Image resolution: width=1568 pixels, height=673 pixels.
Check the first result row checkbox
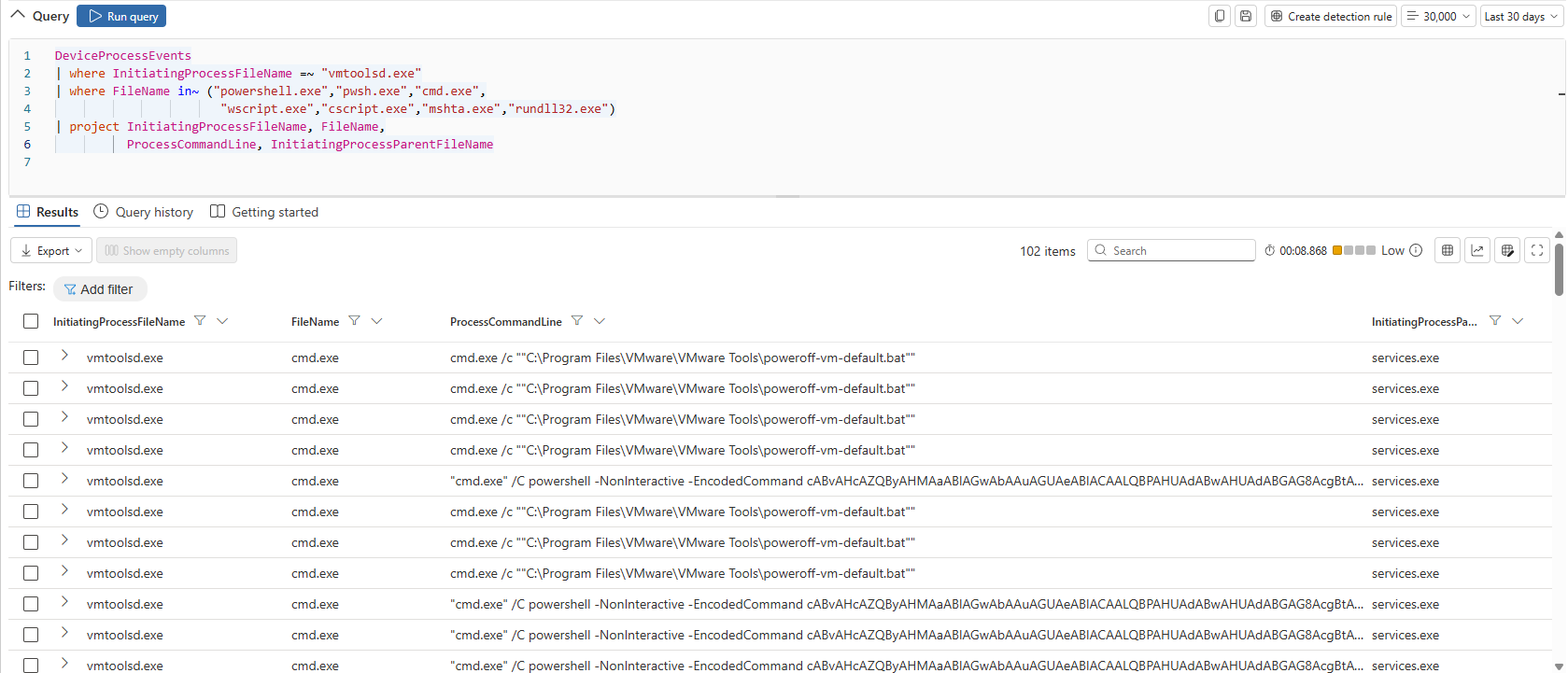point(31,358)
